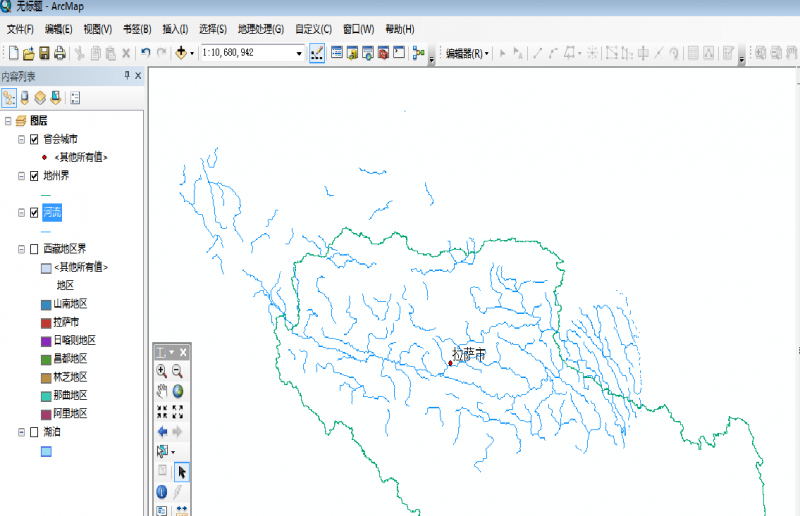Click the 山南地区 blue color swatch
The height and width of the screenshot is (516, 800).
pos(46,305)
